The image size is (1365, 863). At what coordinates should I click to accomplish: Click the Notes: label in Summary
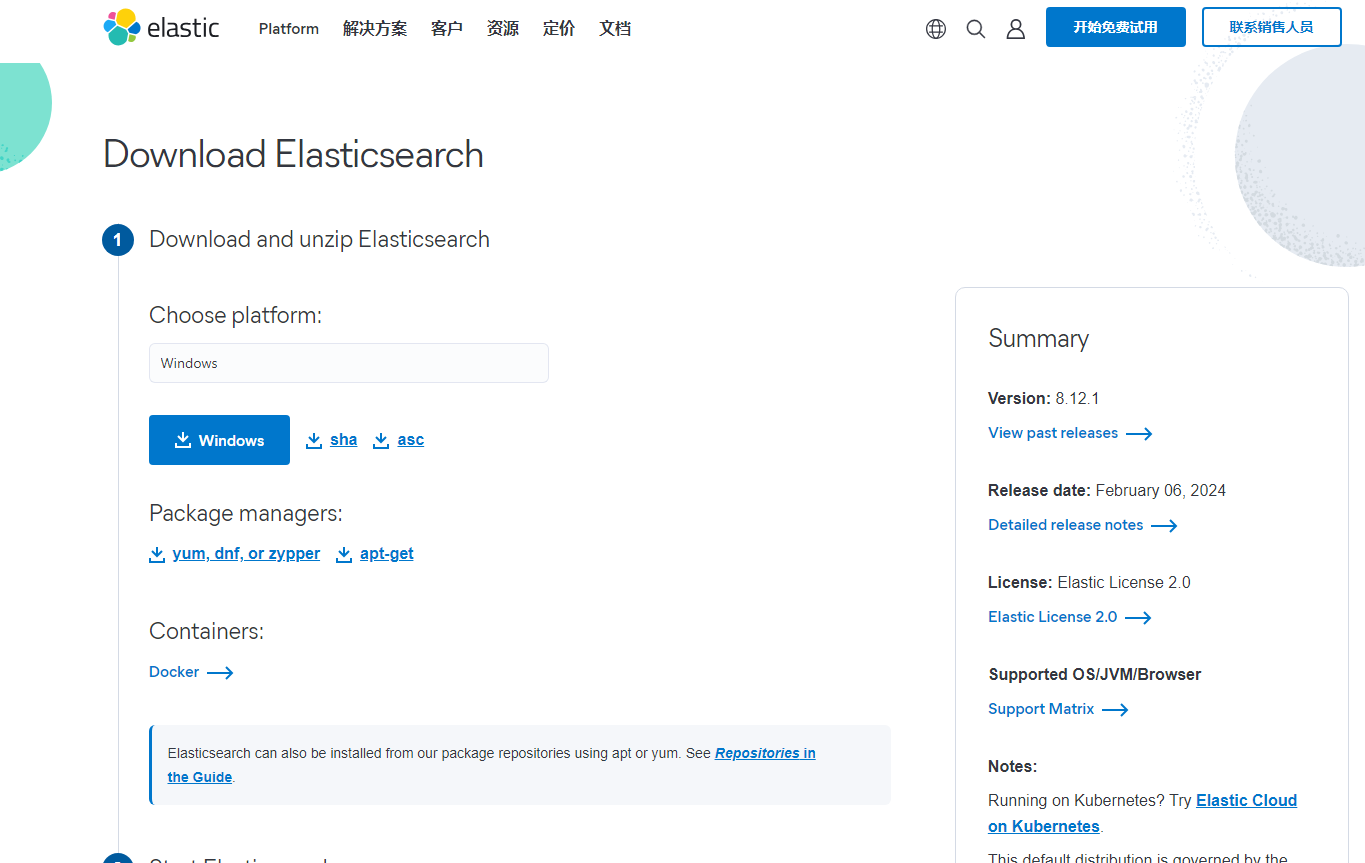[x=1013, y=766]
